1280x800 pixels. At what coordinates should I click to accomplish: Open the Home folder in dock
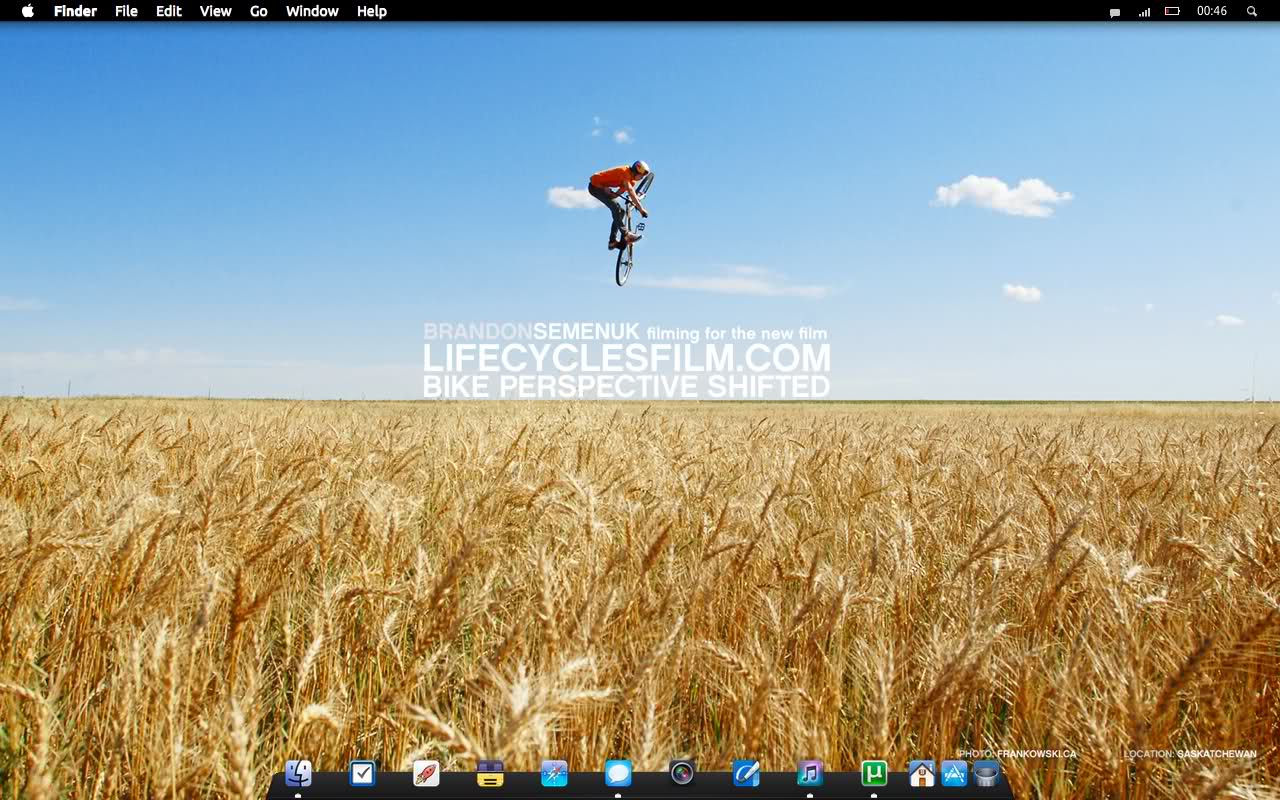tap(922, 773)
